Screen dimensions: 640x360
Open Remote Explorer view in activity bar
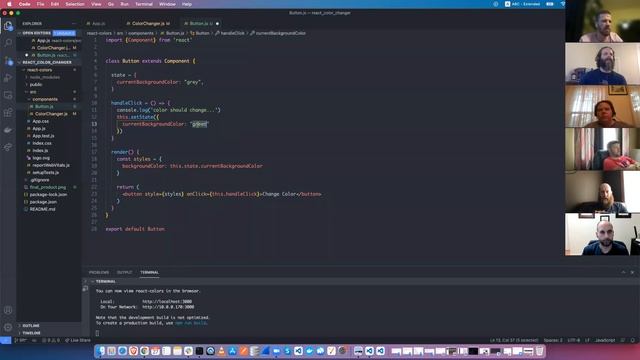(8, 95)
